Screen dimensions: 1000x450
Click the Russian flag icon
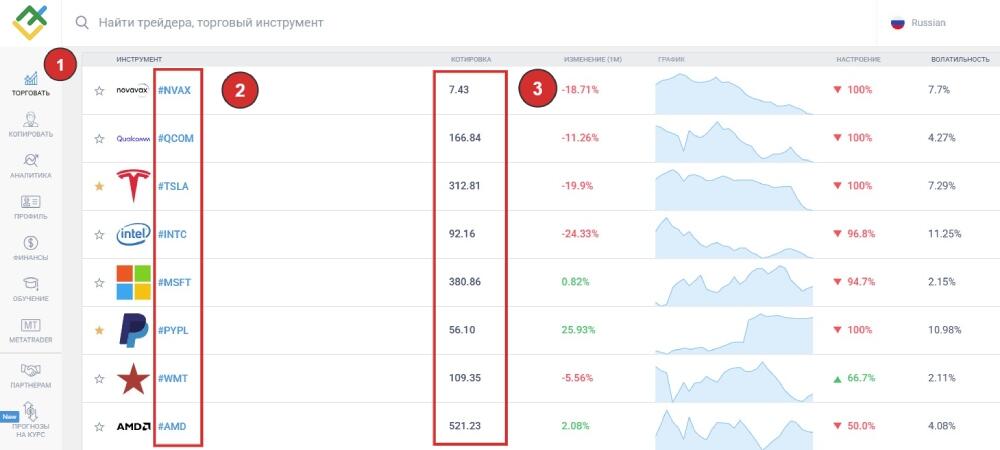[898, 23]
